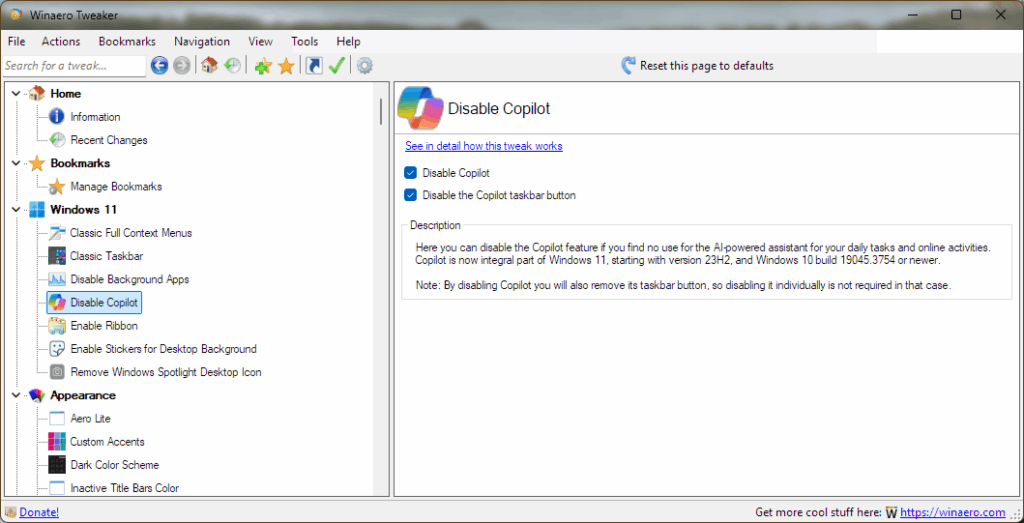Click in the Search for a tweak field

click(74, 65)
